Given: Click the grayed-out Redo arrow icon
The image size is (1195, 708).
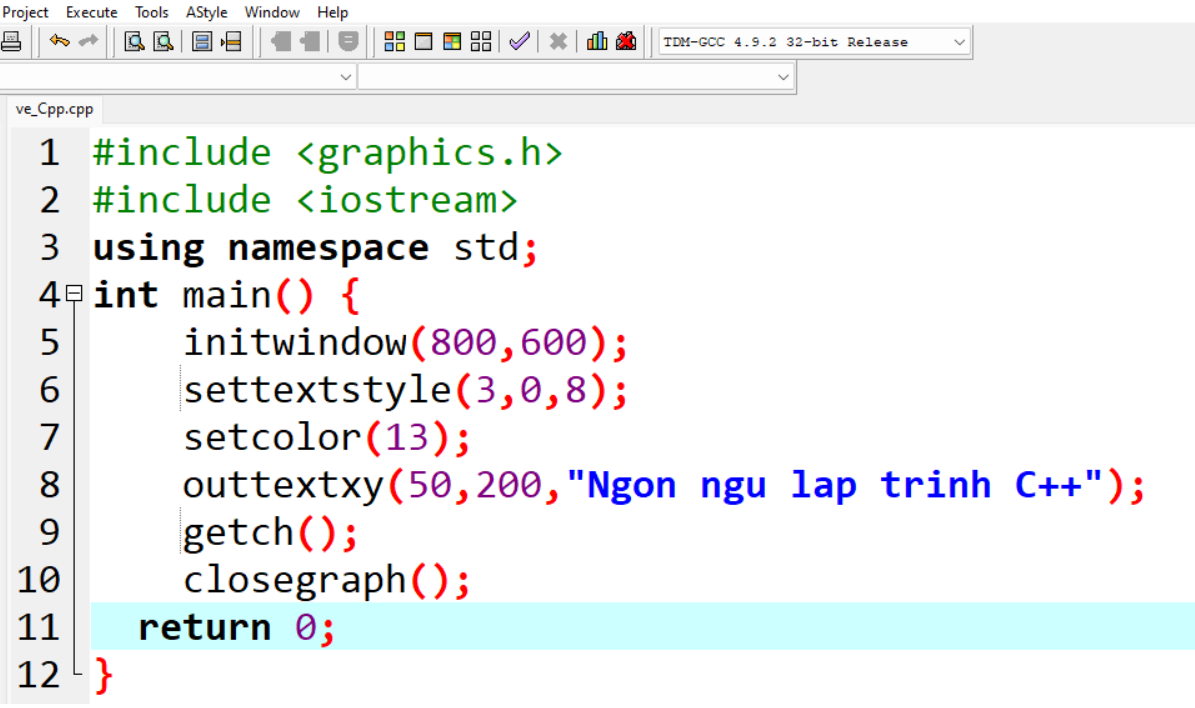Looking at the screenshot, I should click(x=88, y=41).
